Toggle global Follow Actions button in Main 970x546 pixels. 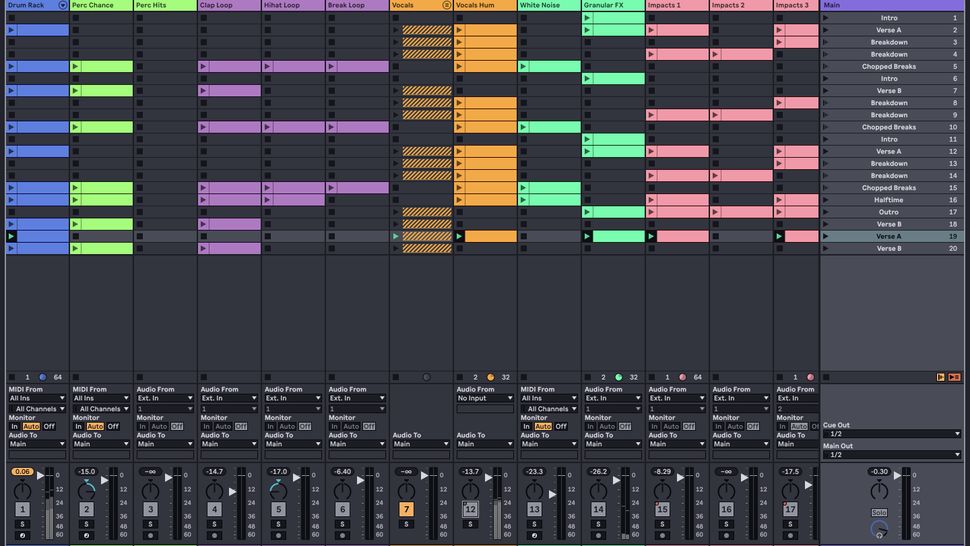pyautogui.click(x=940, y=377)
